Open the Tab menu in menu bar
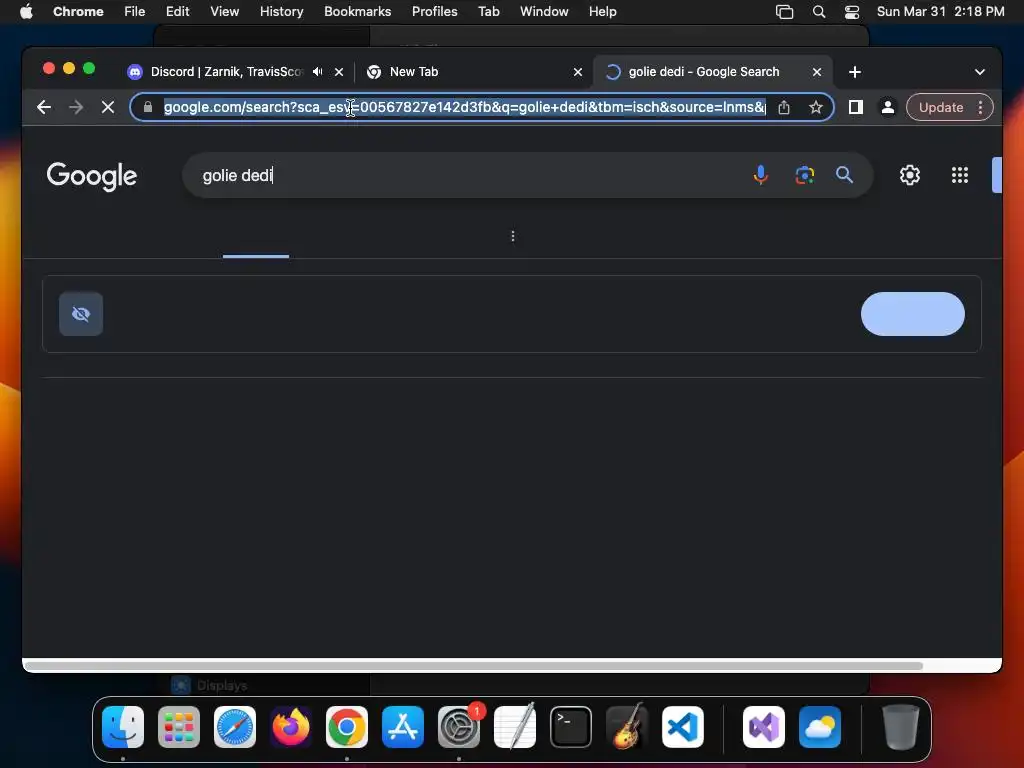 point(488,11)
